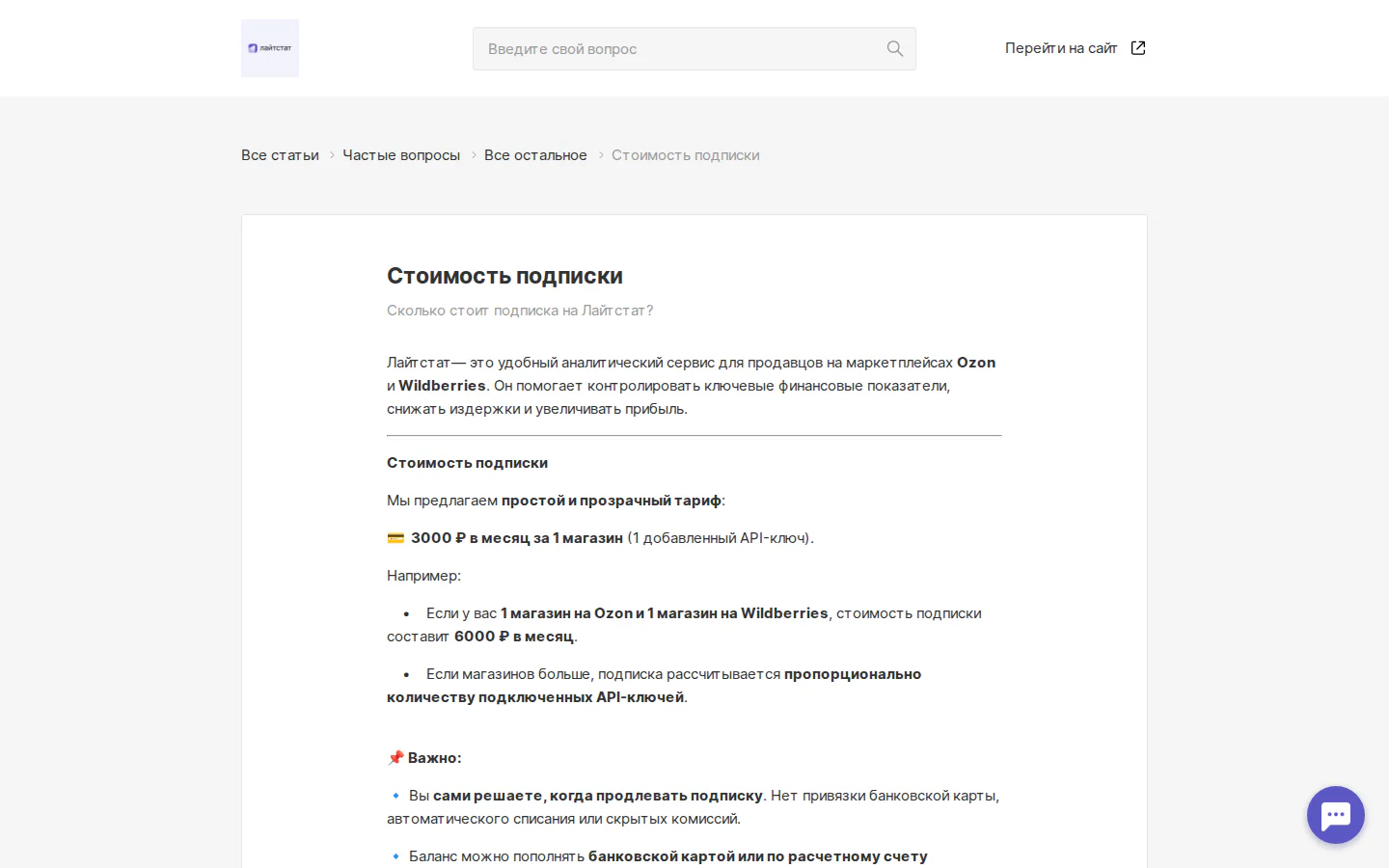Click the pushpin icon next to Важно
1389x868 pixels.
pos(395,758)
